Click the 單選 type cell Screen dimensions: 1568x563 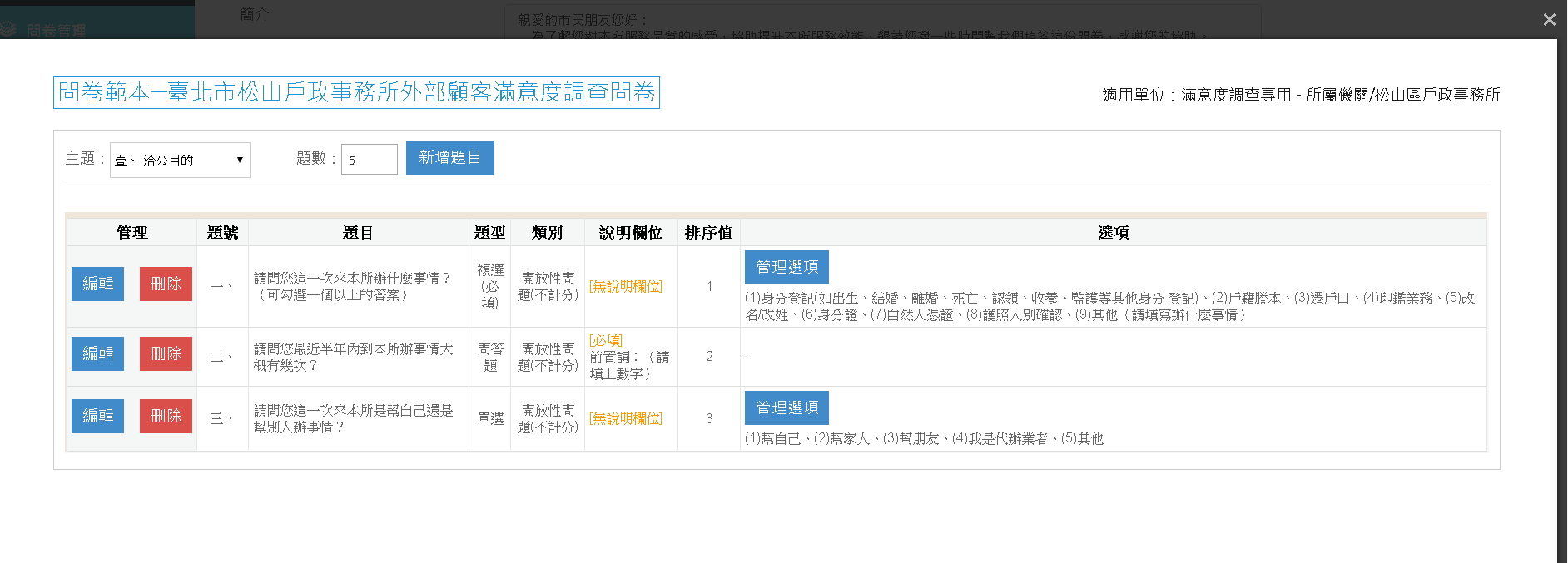tap(490, 419)
